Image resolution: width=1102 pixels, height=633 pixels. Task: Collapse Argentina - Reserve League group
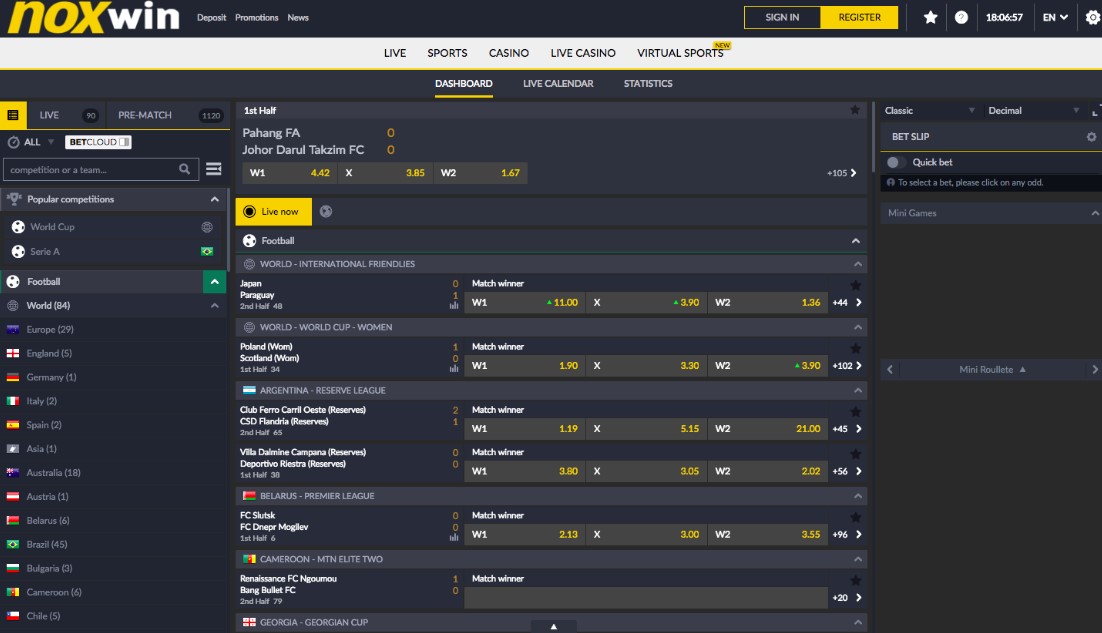pos(857,391)
